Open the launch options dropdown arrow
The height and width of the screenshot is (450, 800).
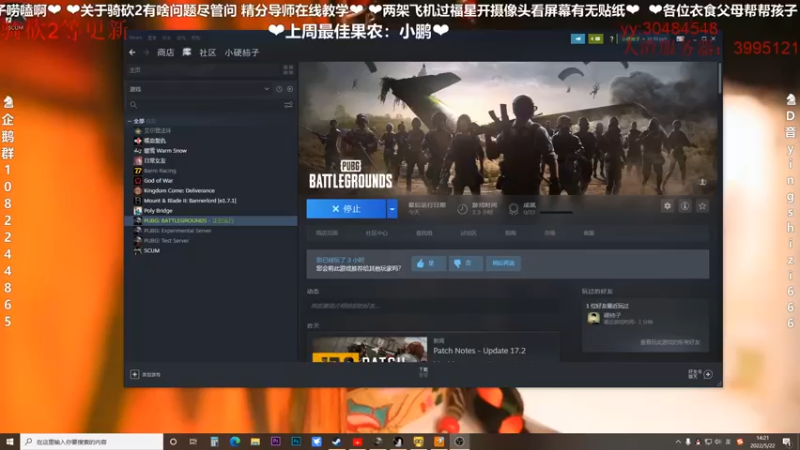click(x=392, y=209)
